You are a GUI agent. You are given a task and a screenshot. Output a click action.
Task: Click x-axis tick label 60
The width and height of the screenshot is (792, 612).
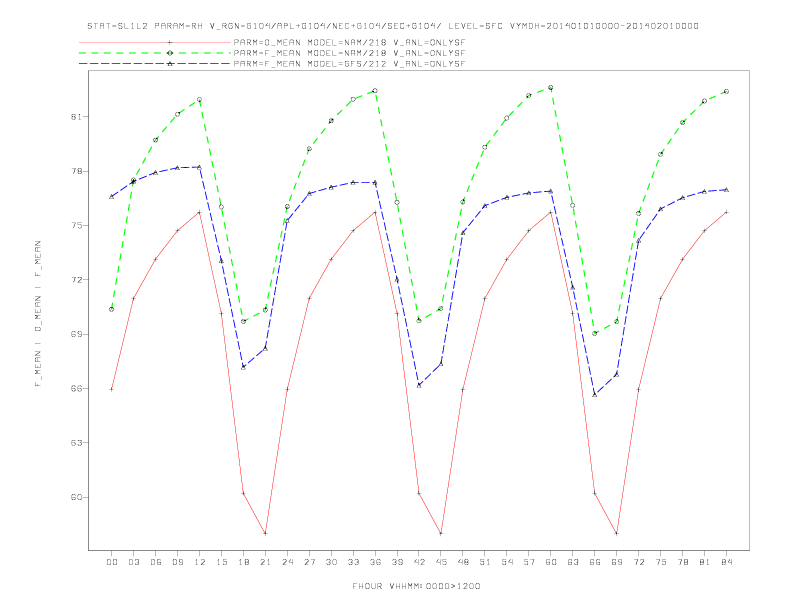point(551,562)
